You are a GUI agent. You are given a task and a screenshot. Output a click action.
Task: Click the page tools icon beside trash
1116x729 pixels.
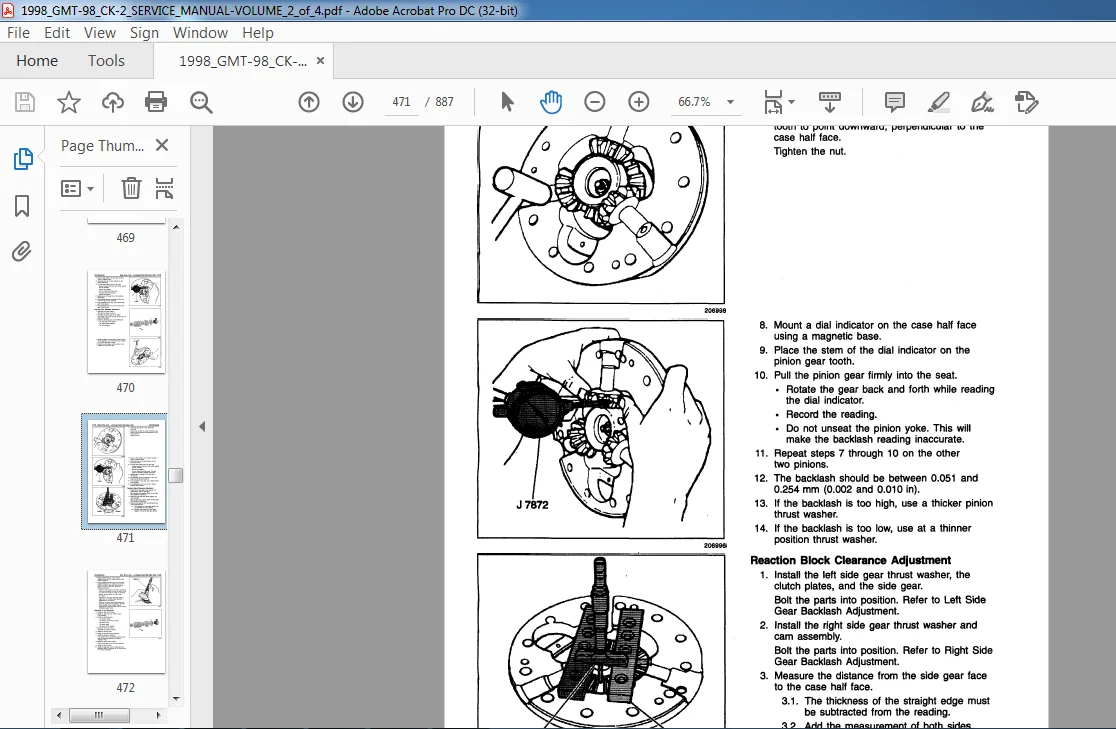(x=164, y=188)
